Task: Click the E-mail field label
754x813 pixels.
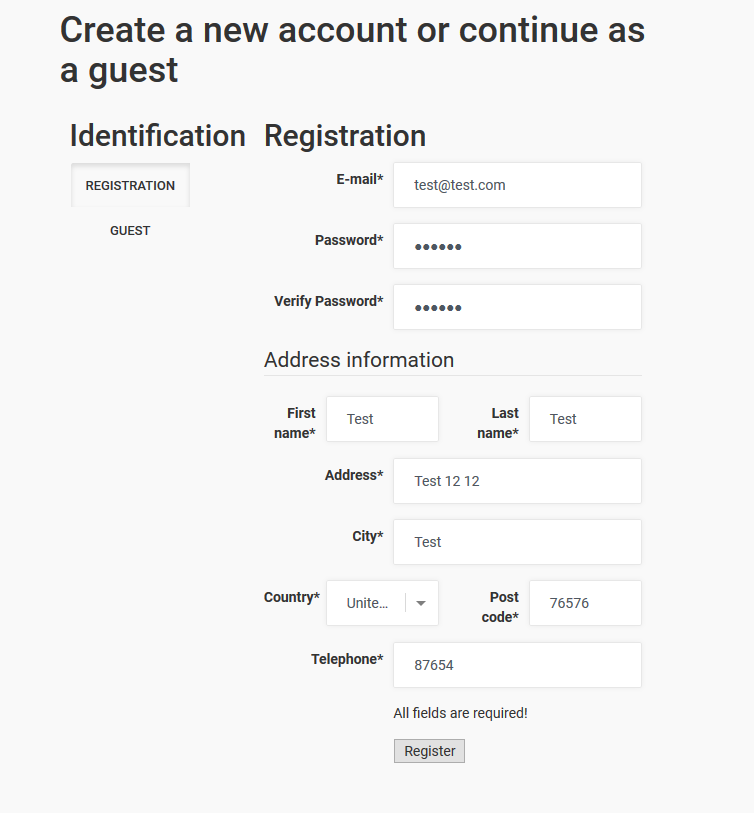Action: coord(359,179)
